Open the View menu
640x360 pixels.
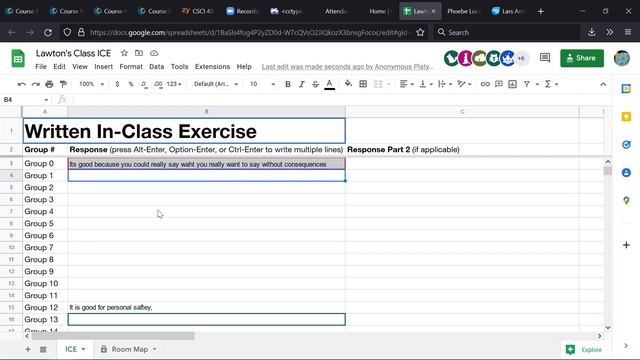coord(80,67)
